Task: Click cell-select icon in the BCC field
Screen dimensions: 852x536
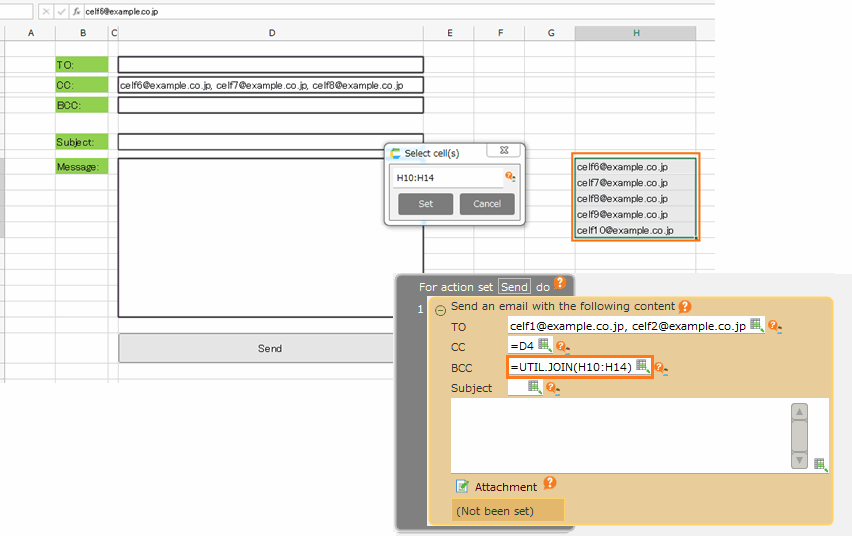Action: click(642, 367)
